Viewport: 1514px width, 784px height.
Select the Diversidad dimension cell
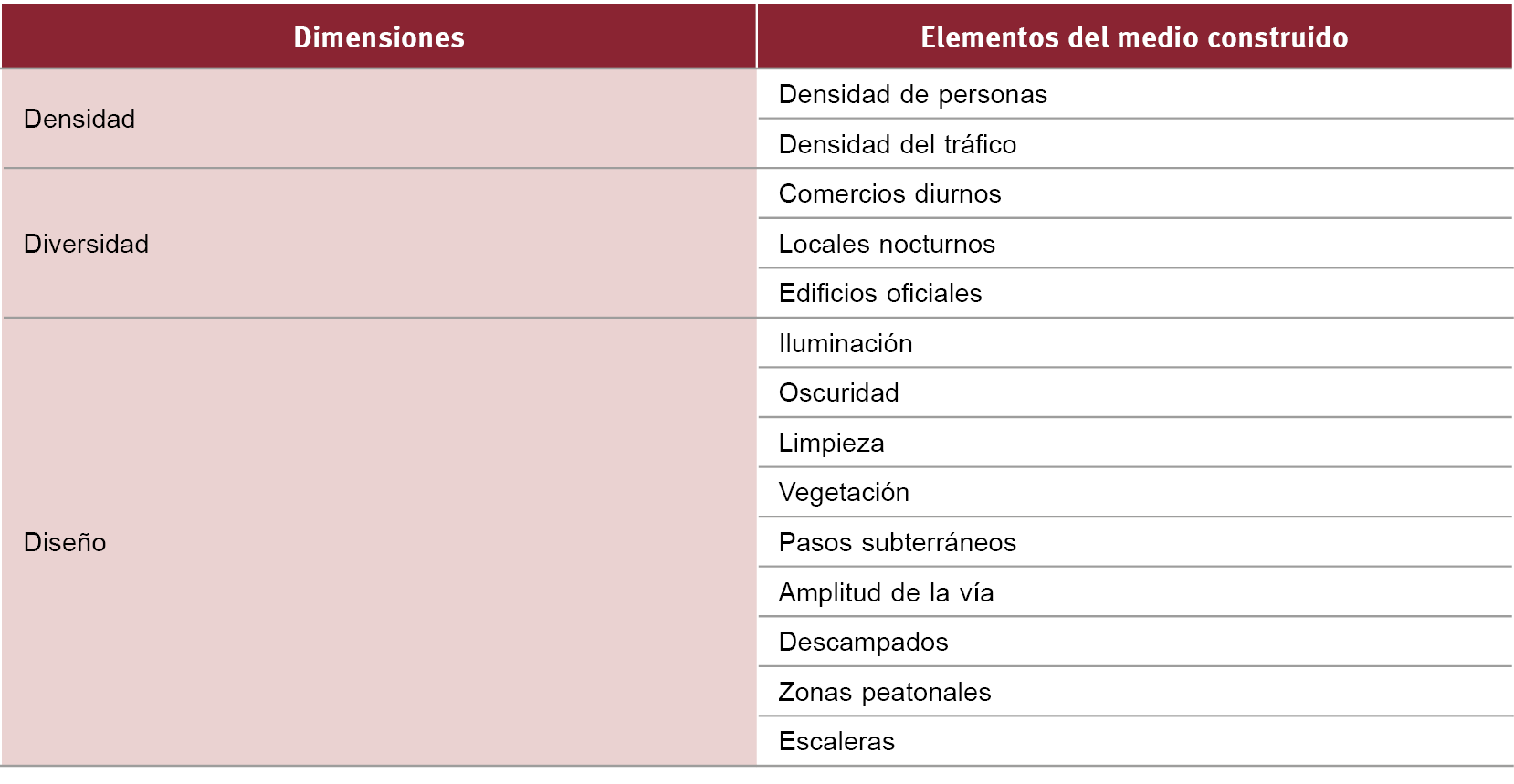(86, 244)
